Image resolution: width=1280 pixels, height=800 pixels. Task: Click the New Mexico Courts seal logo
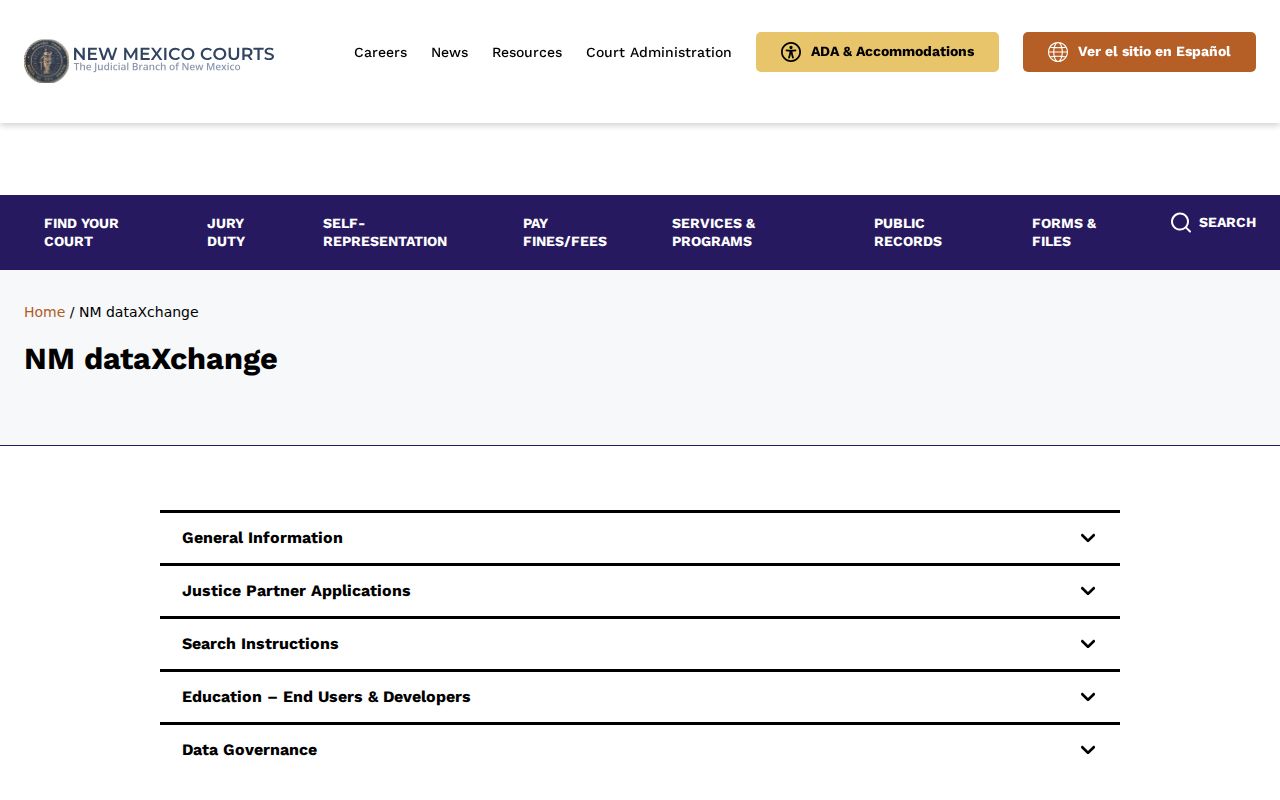tap(46, 61)
